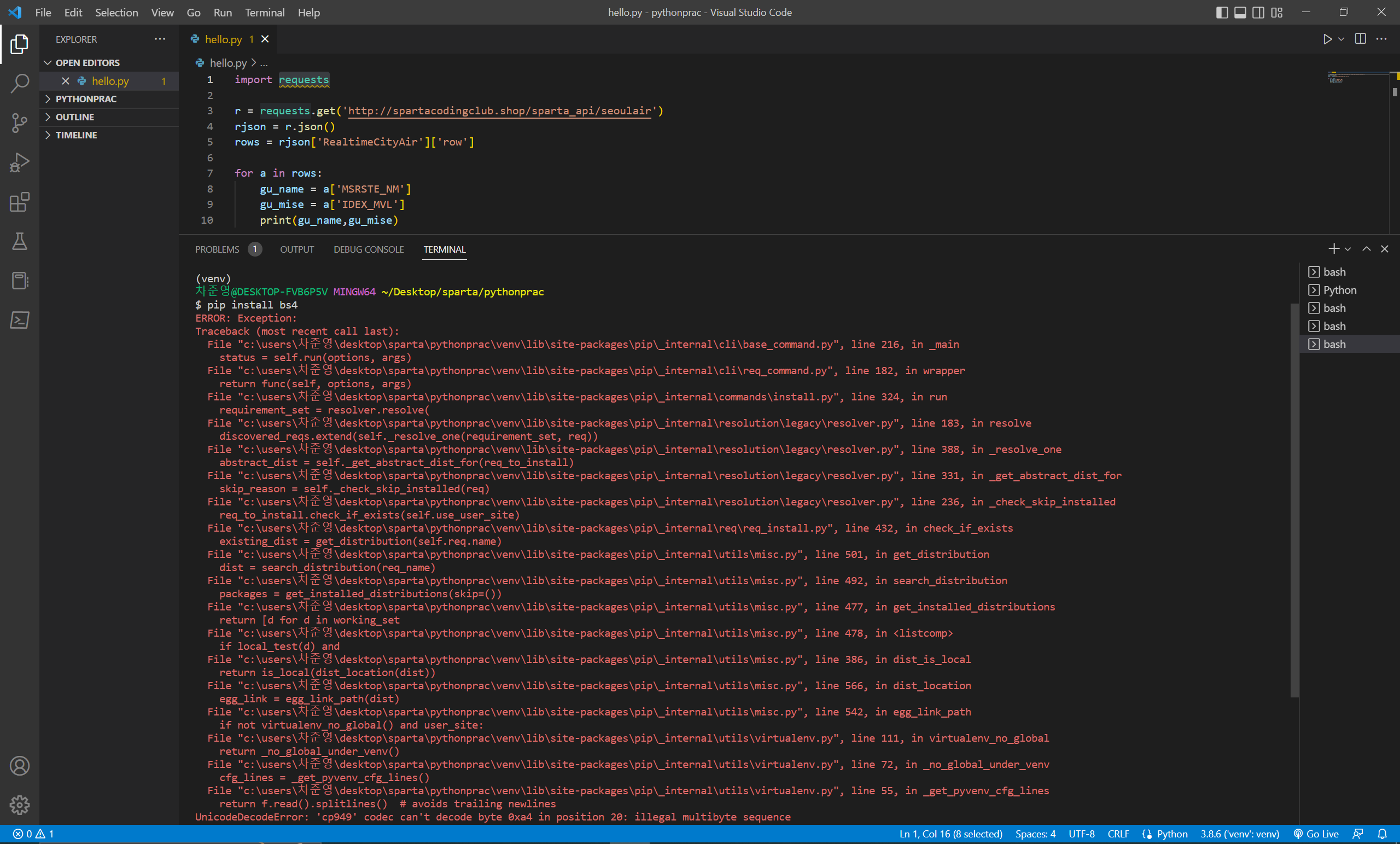Click the feedback icon in status bar
Image resolution: width=1400 pixels, height=844 pixels.
(1358, 834)
